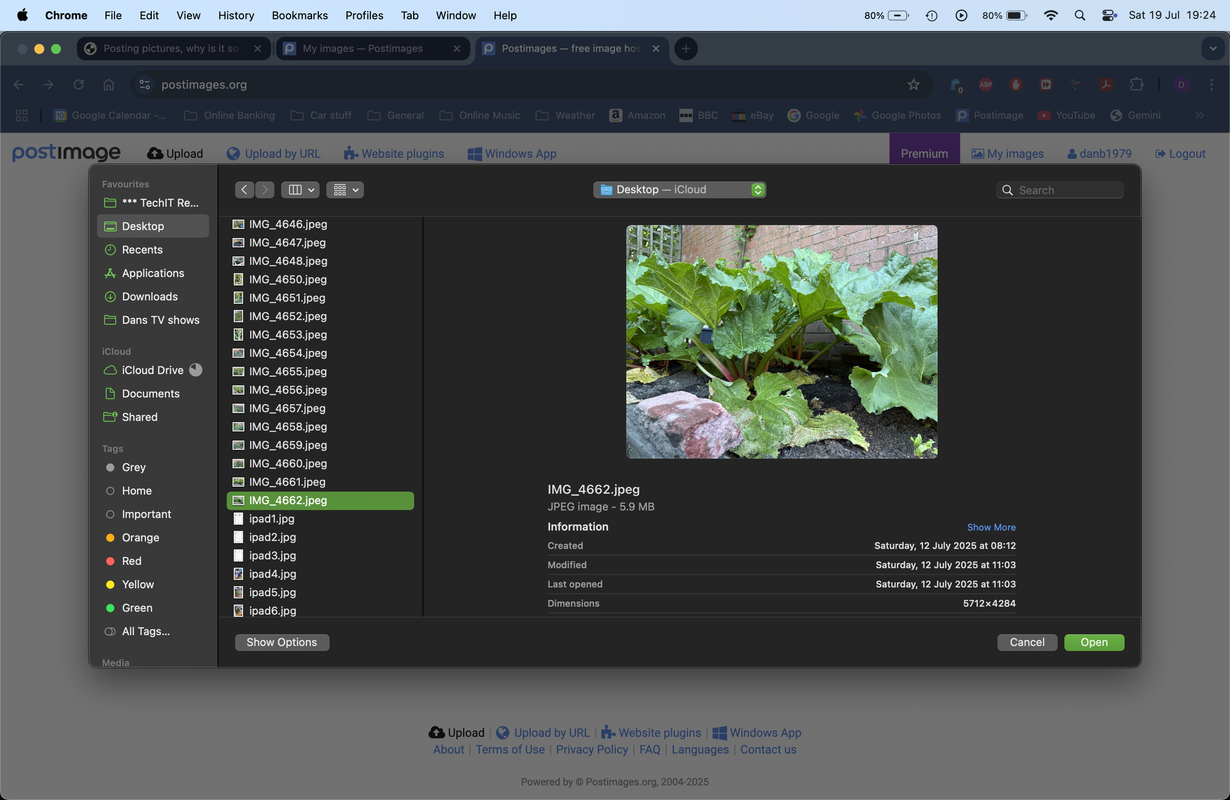Open the Privacy Policy footer link
The height and width of the screenshot is (800, 1230).
point(592,749)
